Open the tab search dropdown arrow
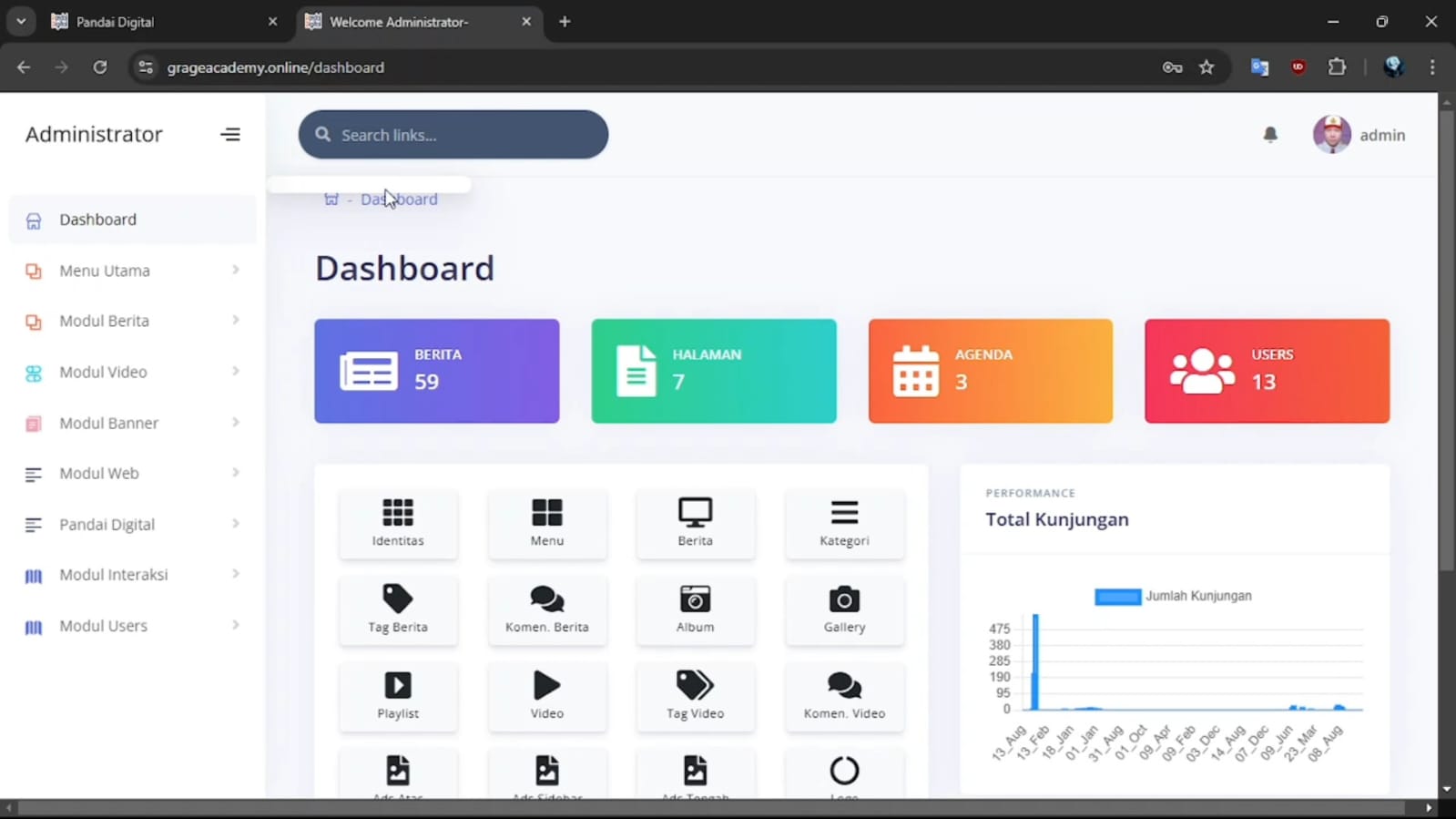 click(21, 22)
